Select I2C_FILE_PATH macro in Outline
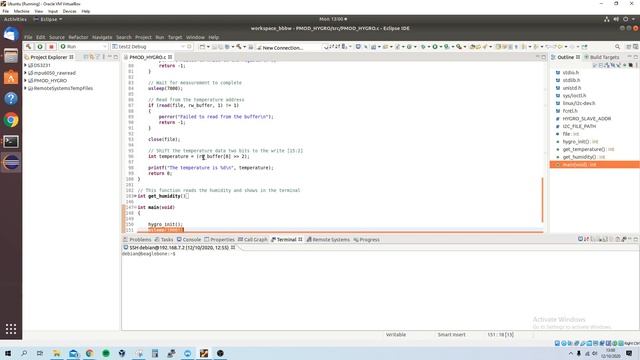 (x=579, y=127)
